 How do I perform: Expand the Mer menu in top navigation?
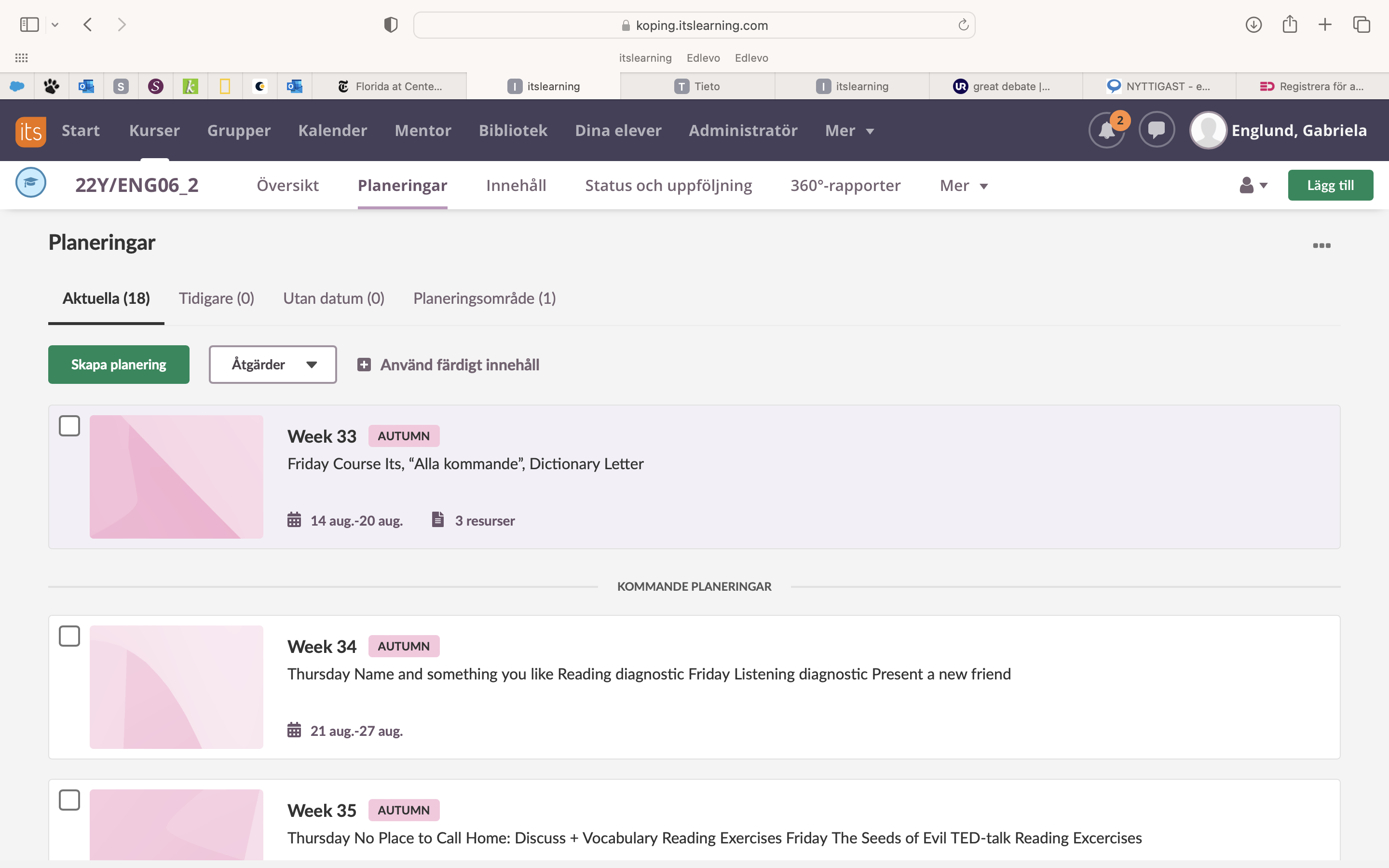click(849, 131)
